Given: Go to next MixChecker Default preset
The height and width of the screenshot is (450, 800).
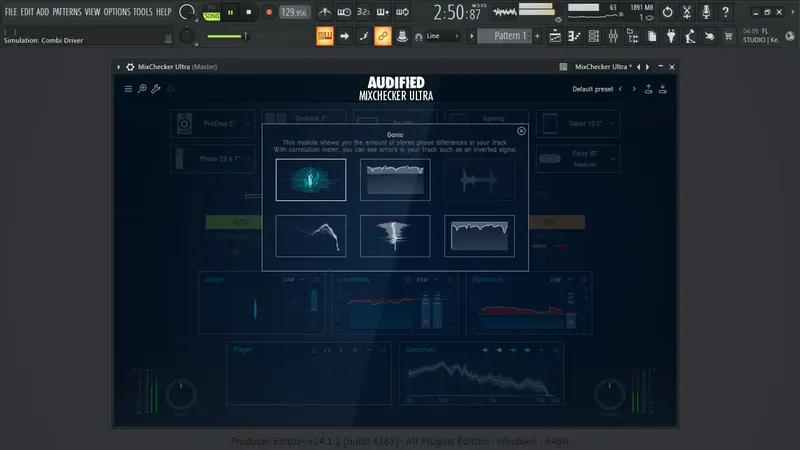Looking at the screenshot, I should [634, 89].
